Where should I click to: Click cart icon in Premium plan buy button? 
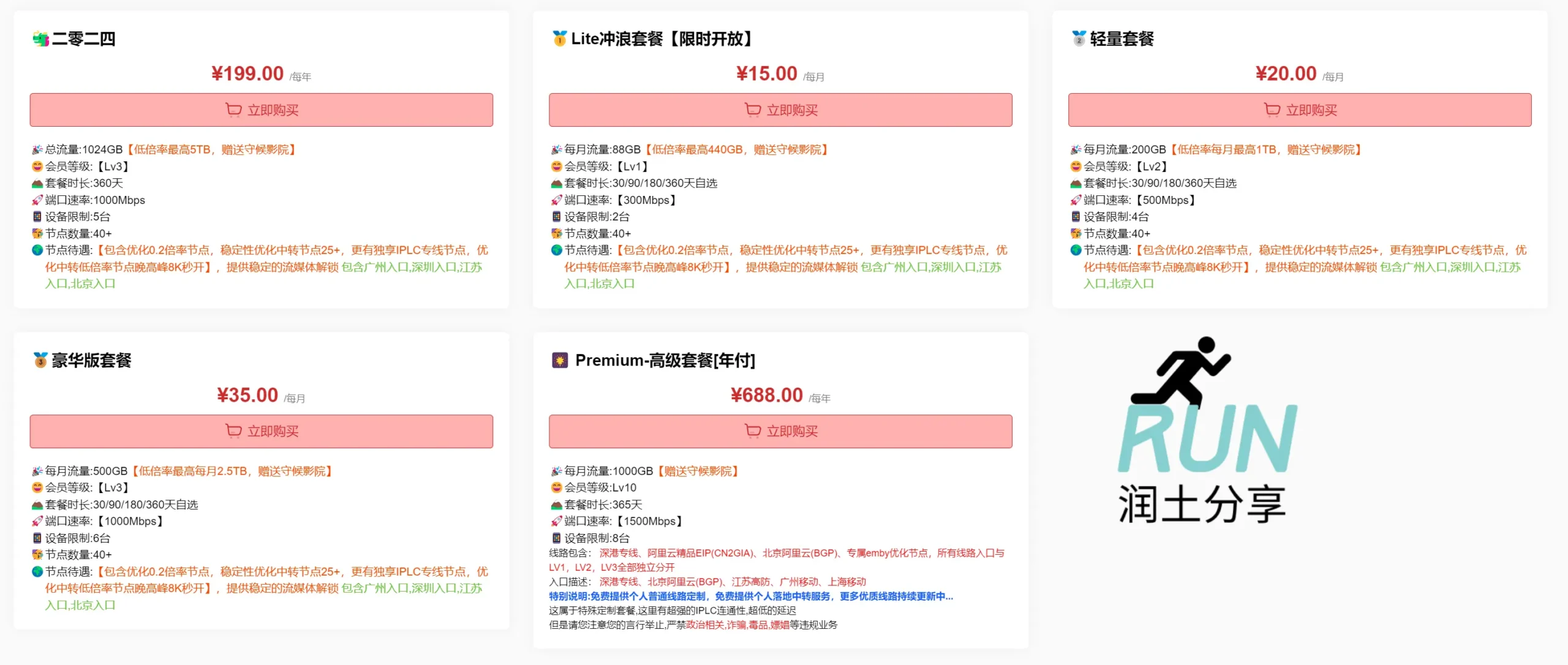[x=753, y=431]
